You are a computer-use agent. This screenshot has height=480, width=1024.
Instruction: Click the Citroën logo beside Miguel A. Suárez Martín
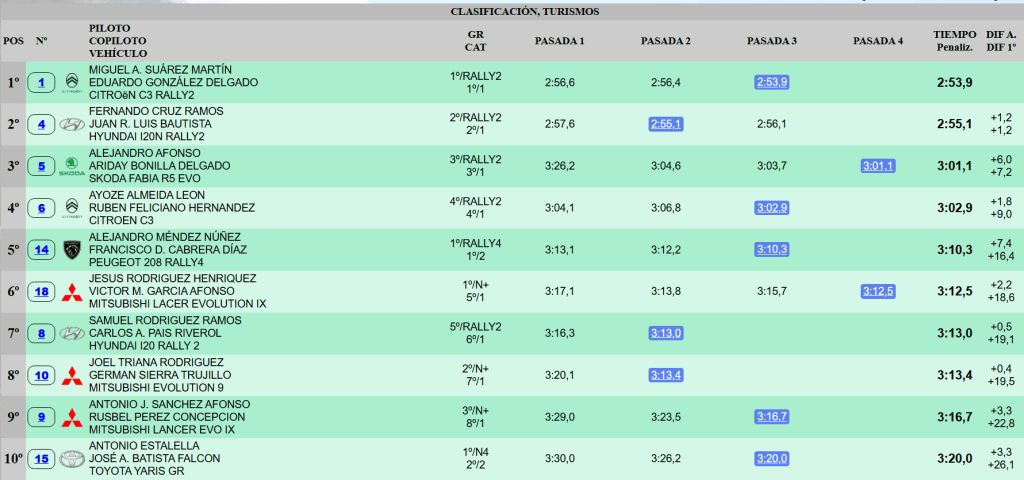click(x=71, y=82)
